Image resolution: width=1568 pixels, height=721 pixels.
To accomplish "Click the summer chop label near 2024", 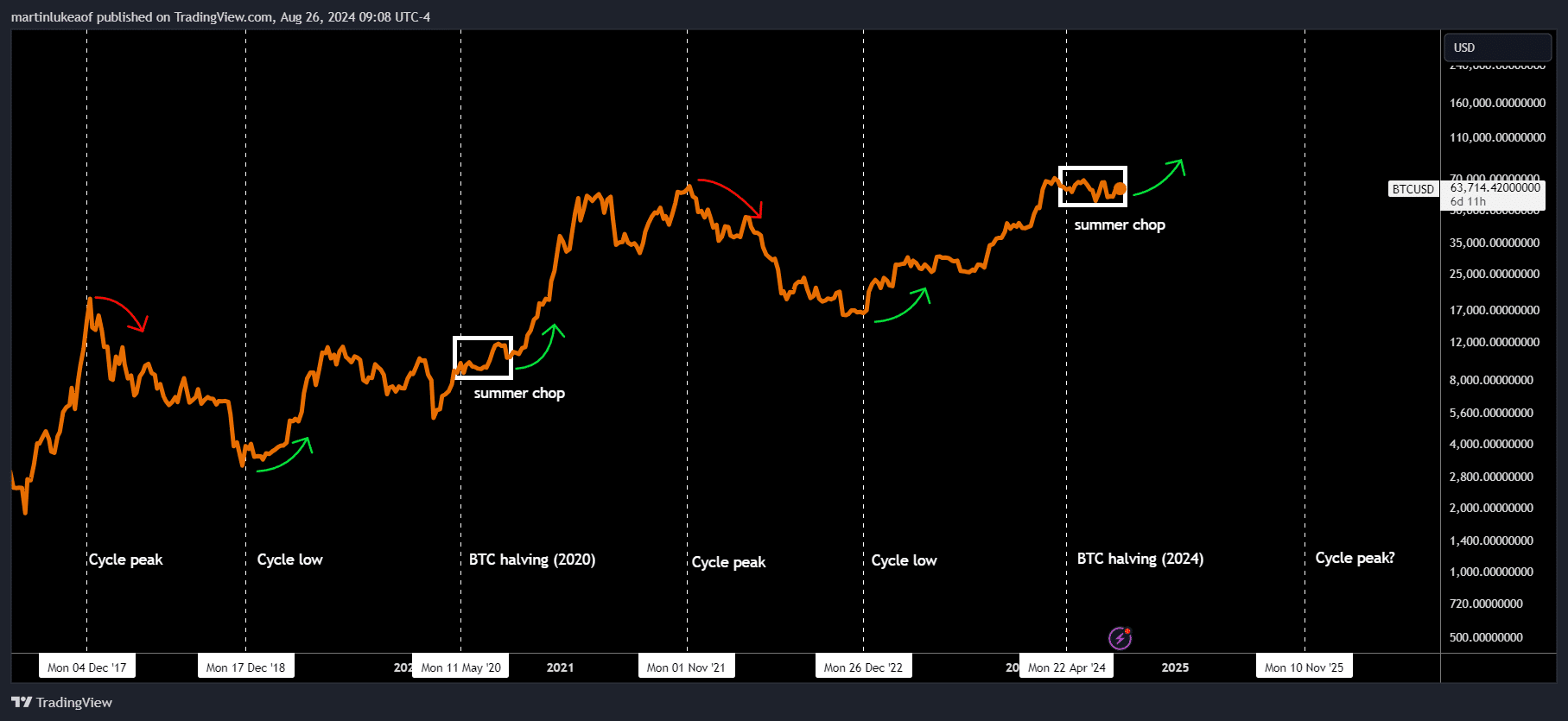I will click(1120, 225).
